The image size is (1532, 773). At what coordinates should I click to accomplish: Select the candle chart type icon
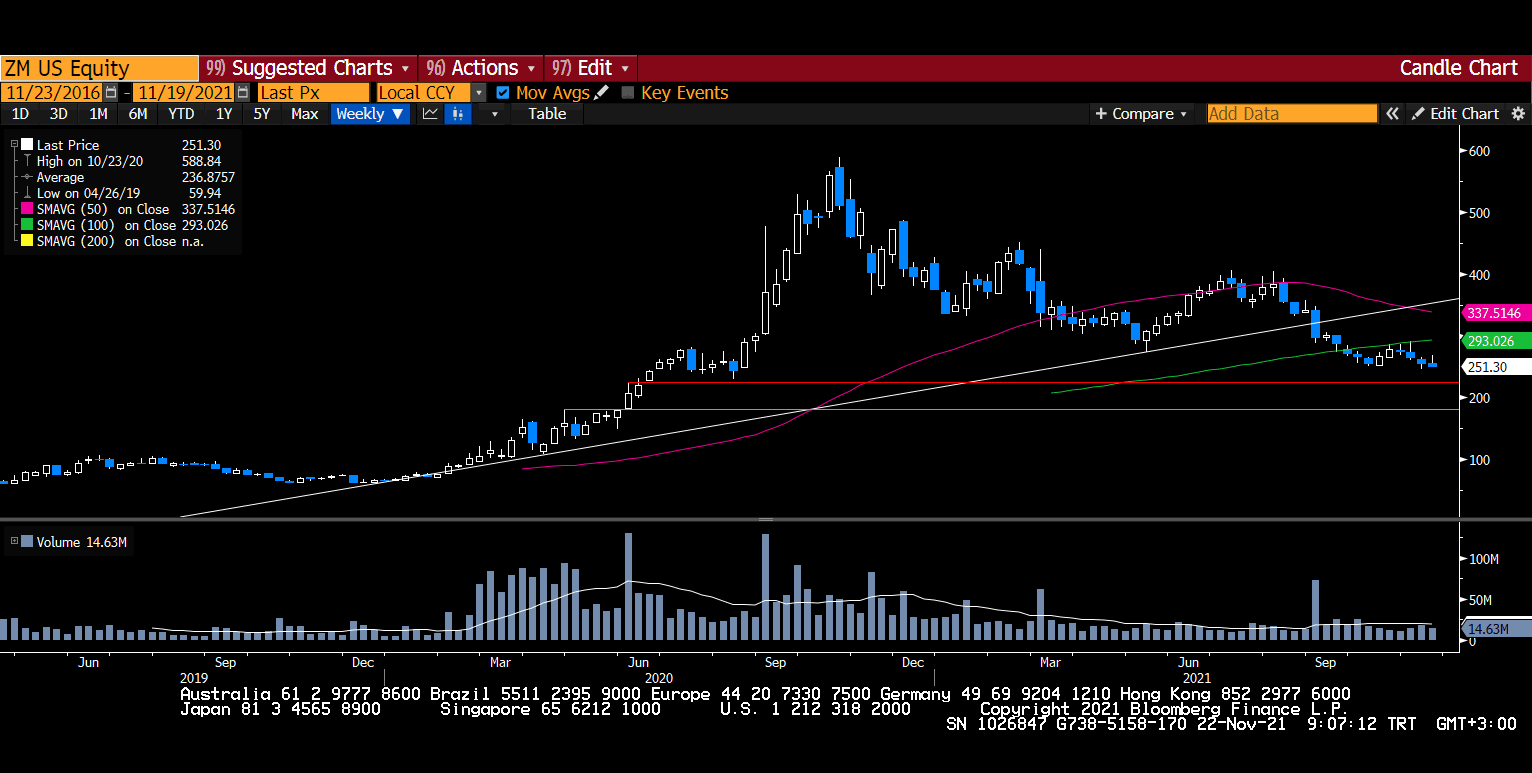457,113
